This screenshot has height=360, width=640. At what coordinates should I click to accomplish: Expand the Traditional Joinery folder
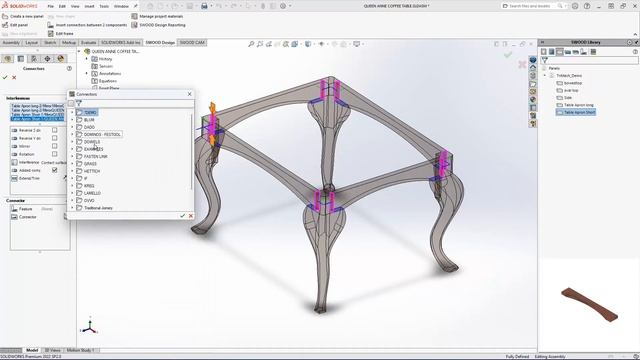coord(73,208)
